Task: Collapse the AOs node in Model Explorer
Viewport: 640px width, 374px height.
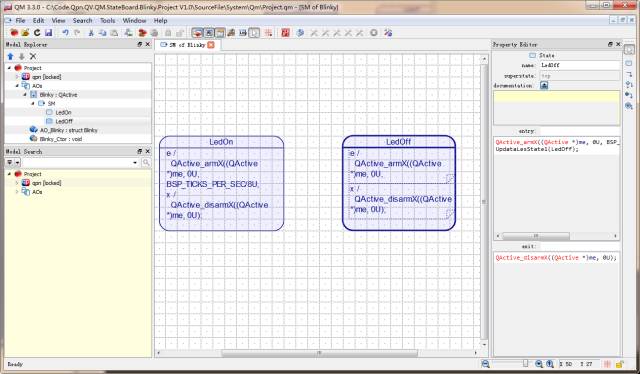Action: point(17,86)
